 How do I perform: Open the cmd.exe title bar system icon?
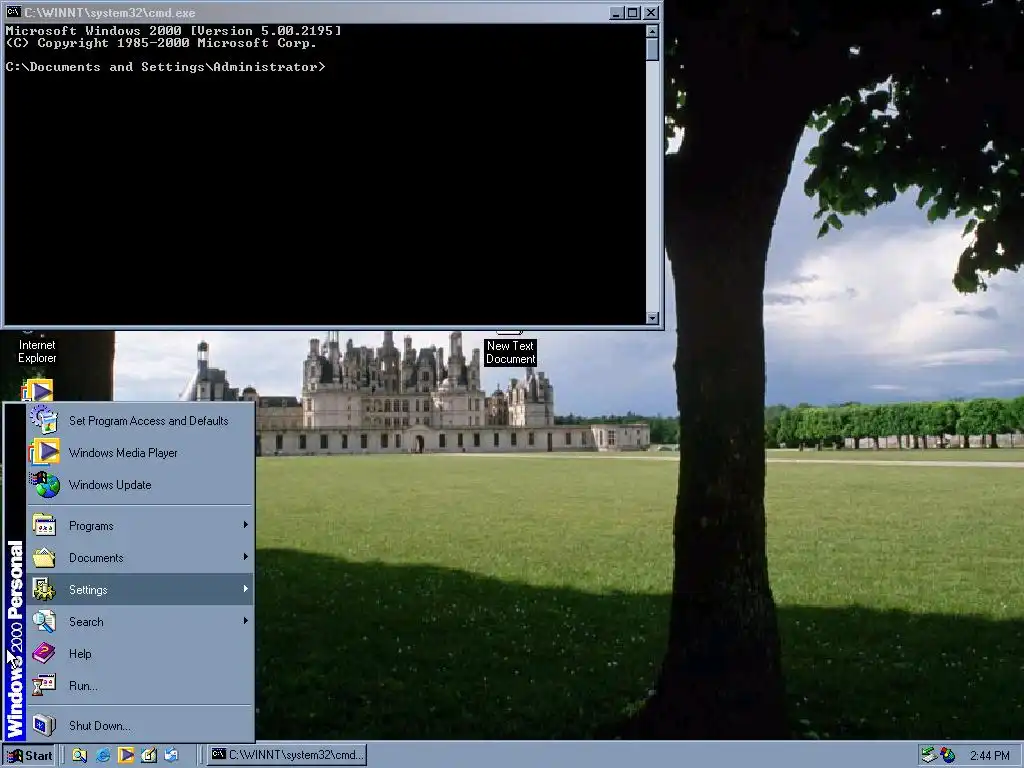coord(13,12)
